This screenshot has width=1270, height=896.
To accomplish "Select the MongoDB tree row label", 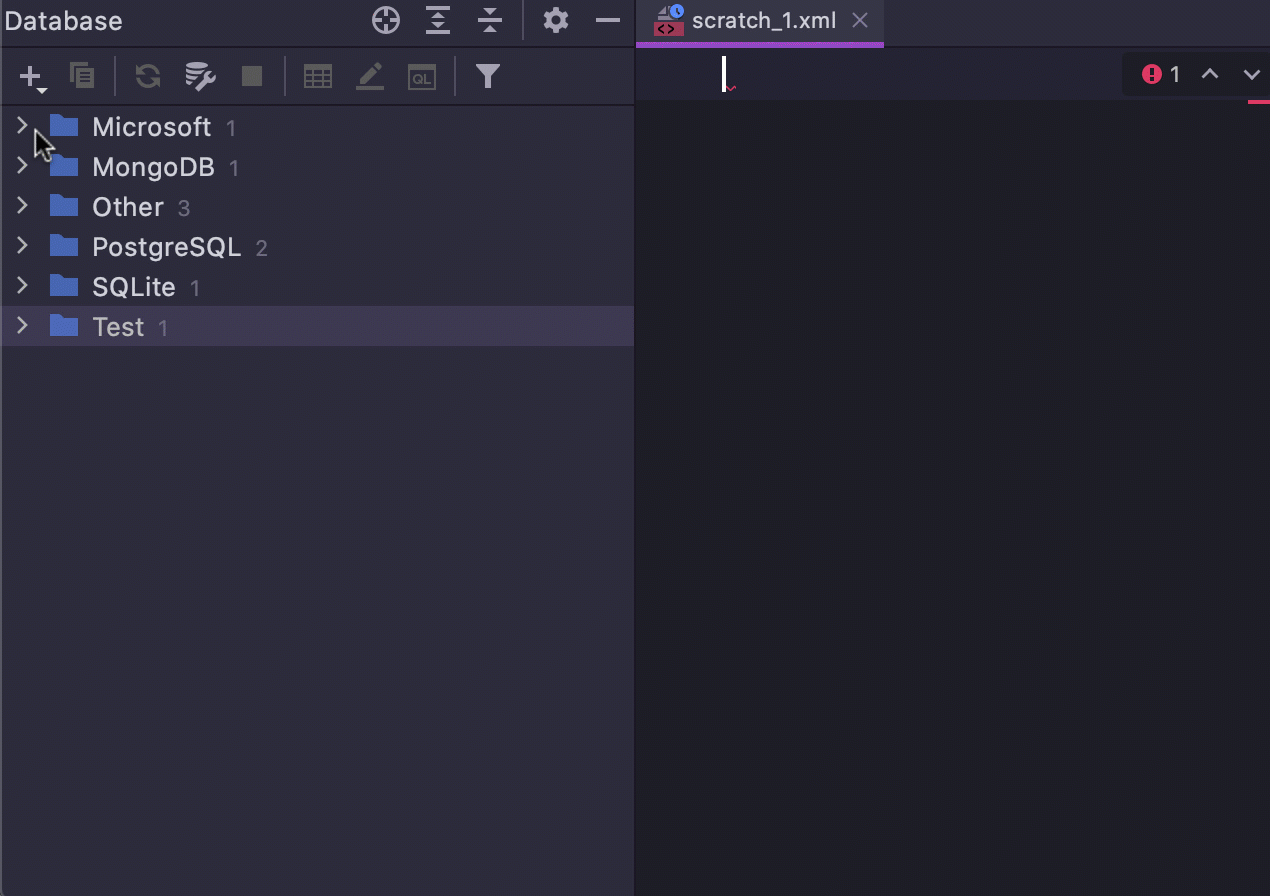I will (154, 167).
